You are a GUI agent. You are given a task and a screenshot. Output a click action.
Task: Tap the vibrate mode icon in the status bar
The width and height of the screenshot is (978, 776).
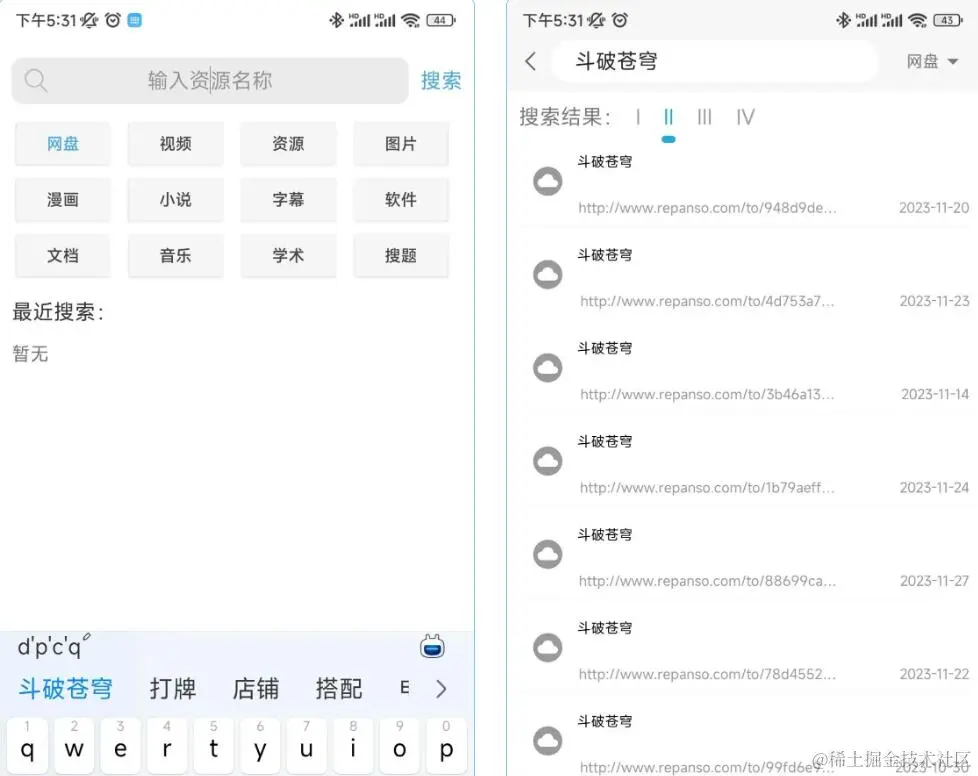coord(87,18)
